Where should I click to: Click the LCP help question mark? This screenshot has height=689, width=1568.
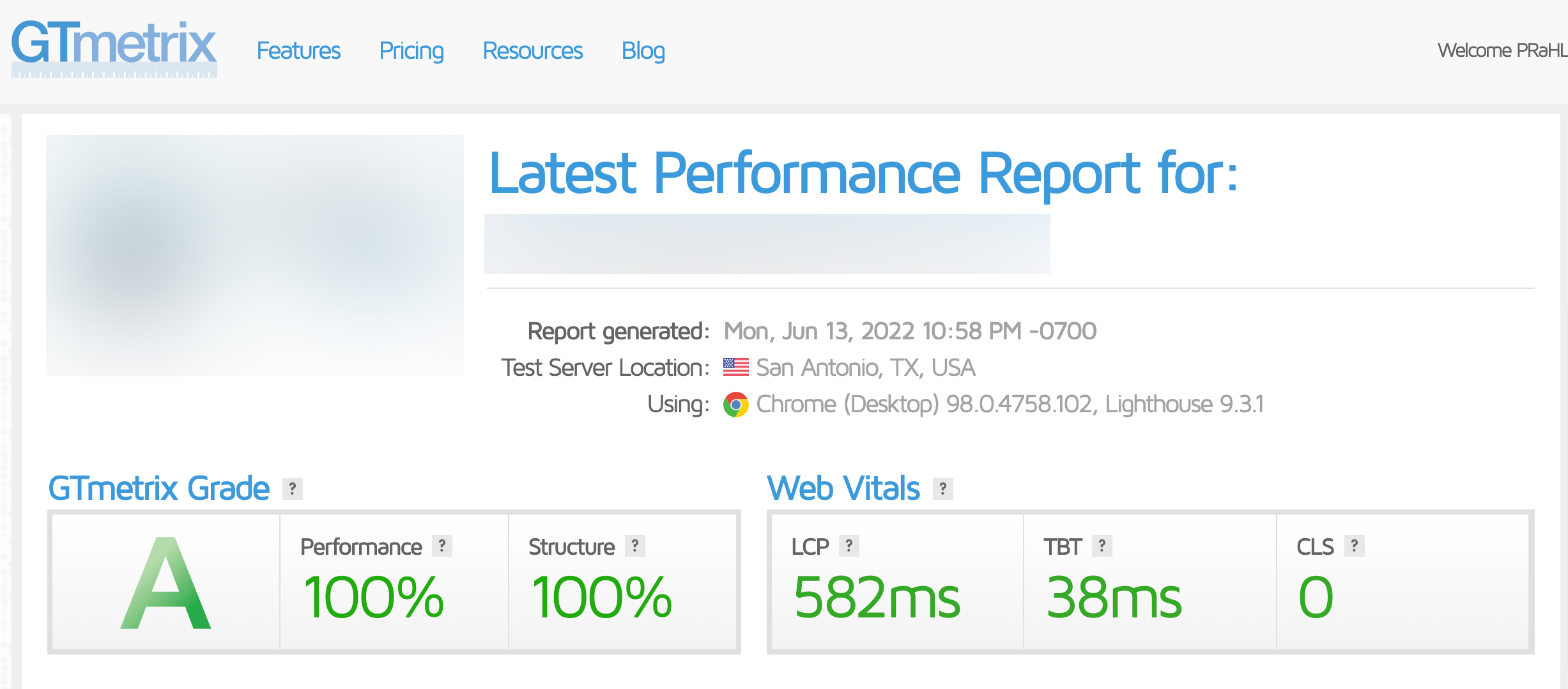pyautogui.click(x=849, y=546)
